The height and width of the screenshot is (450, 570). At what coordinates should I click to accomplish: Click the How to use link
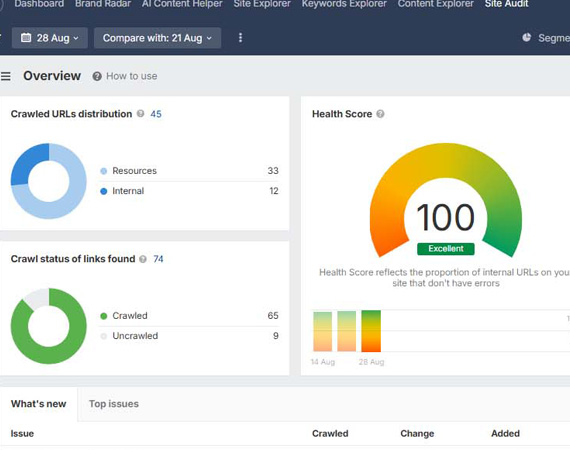pos(132,76)
